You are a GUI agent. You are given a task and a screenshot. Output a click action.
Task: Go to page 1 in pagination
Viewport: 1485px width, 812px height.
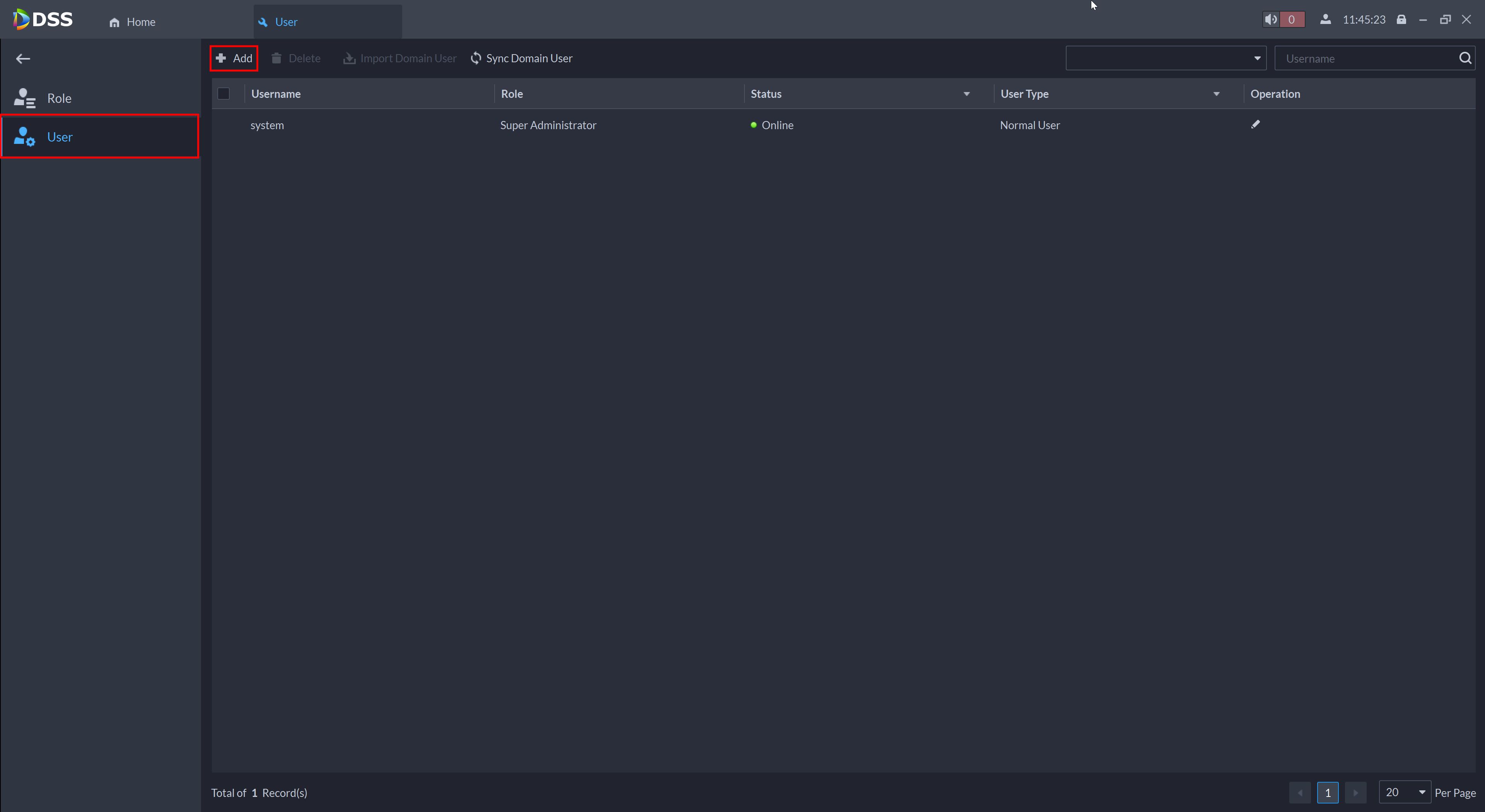(x=1328, y=792)
